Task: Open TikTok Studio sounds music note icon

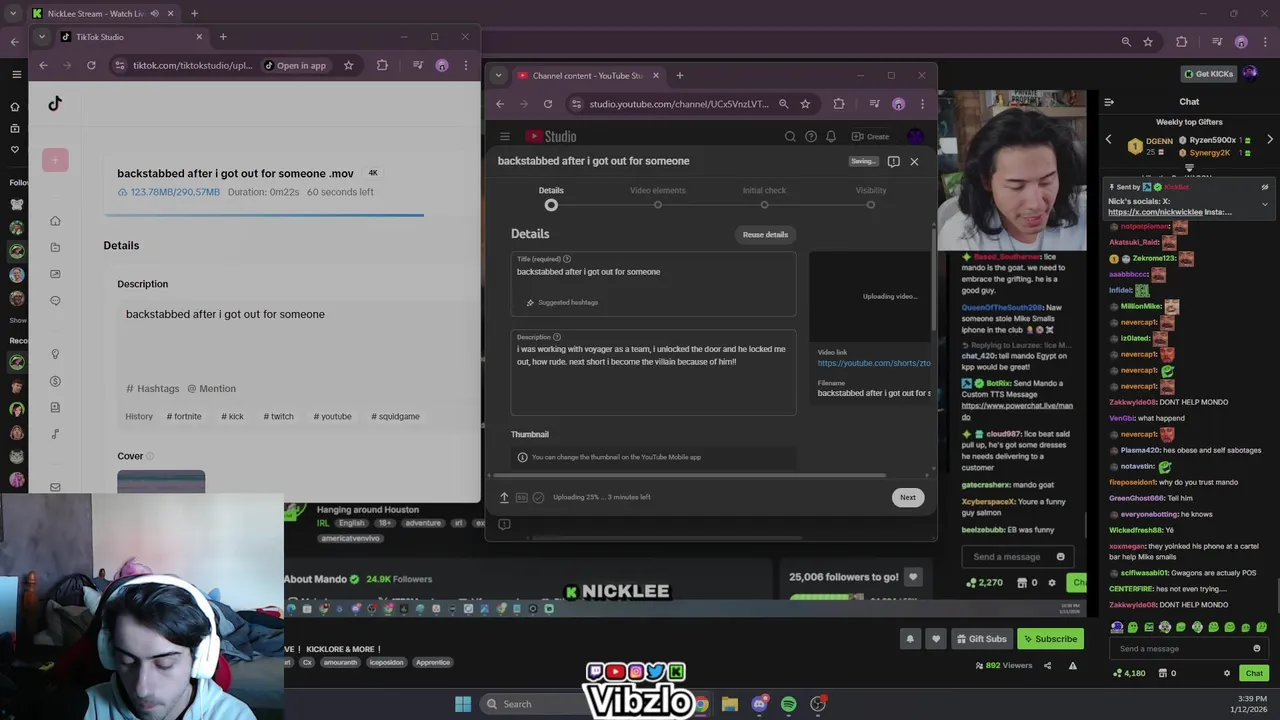Action: [x=55, y=434]
